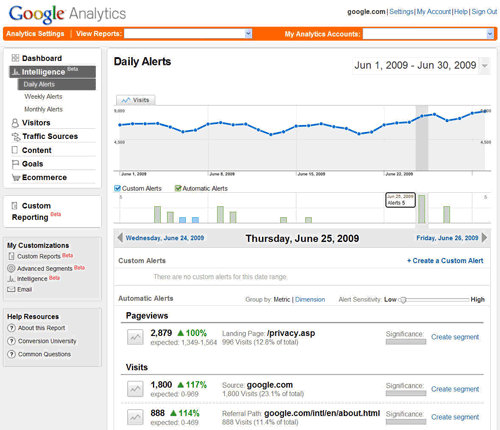This screenshot has width=500, height=430.
Task: Click the Goals flag icon
Action: (x=15, y=164)
